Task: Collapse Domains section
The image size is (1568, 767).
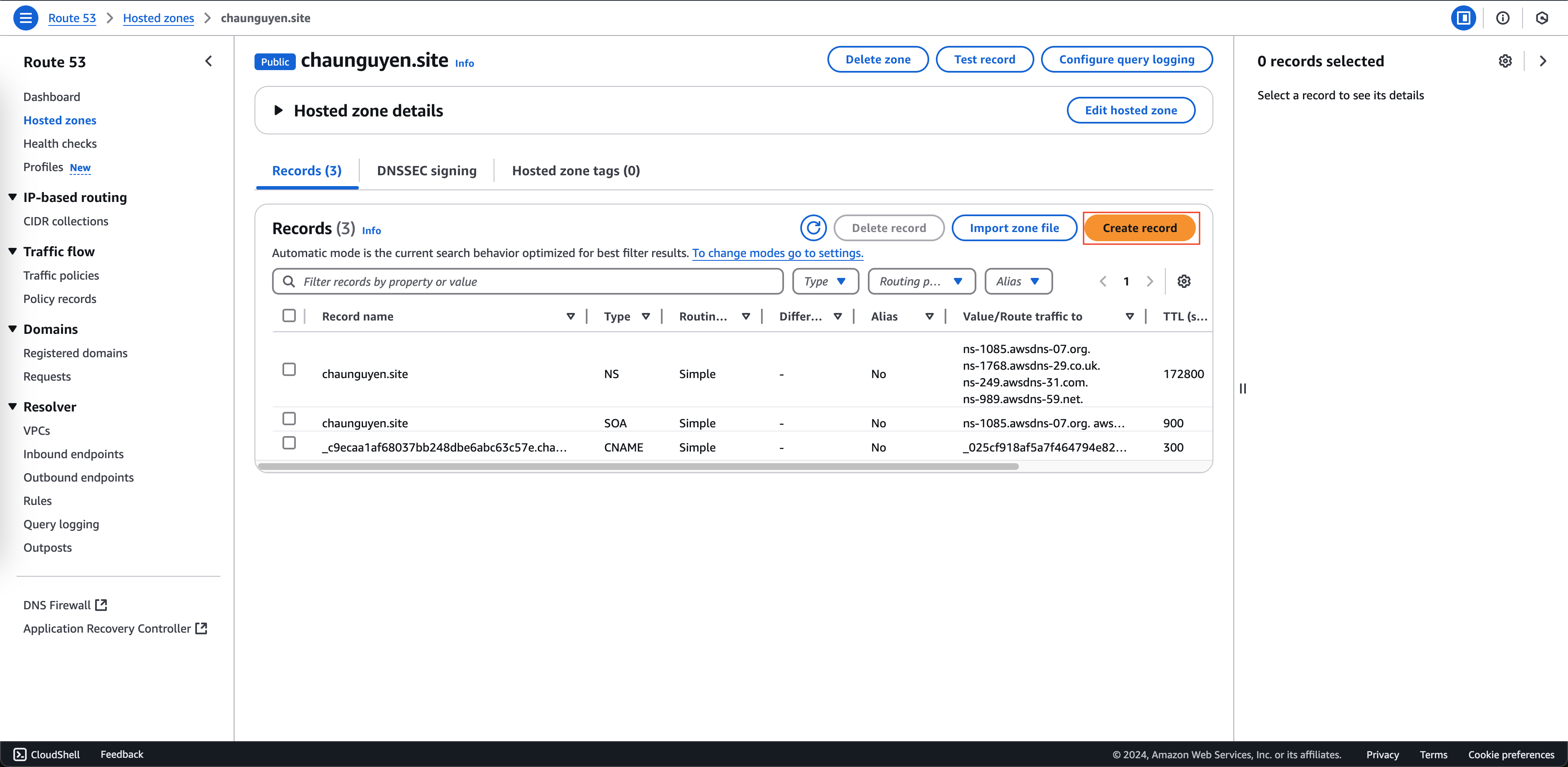Action: (x=12, y=329)
